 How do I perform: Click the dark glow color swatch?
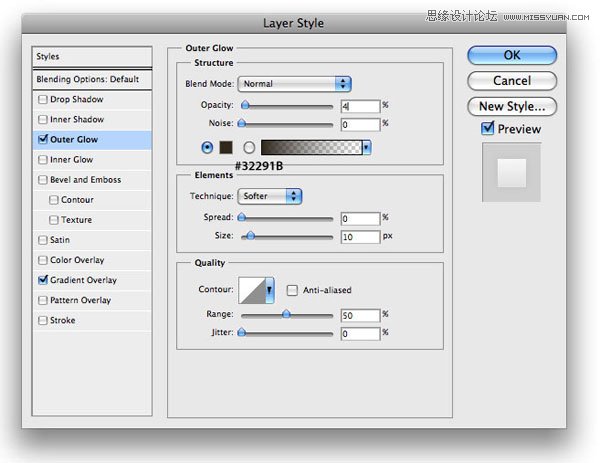tap(226, 147)
